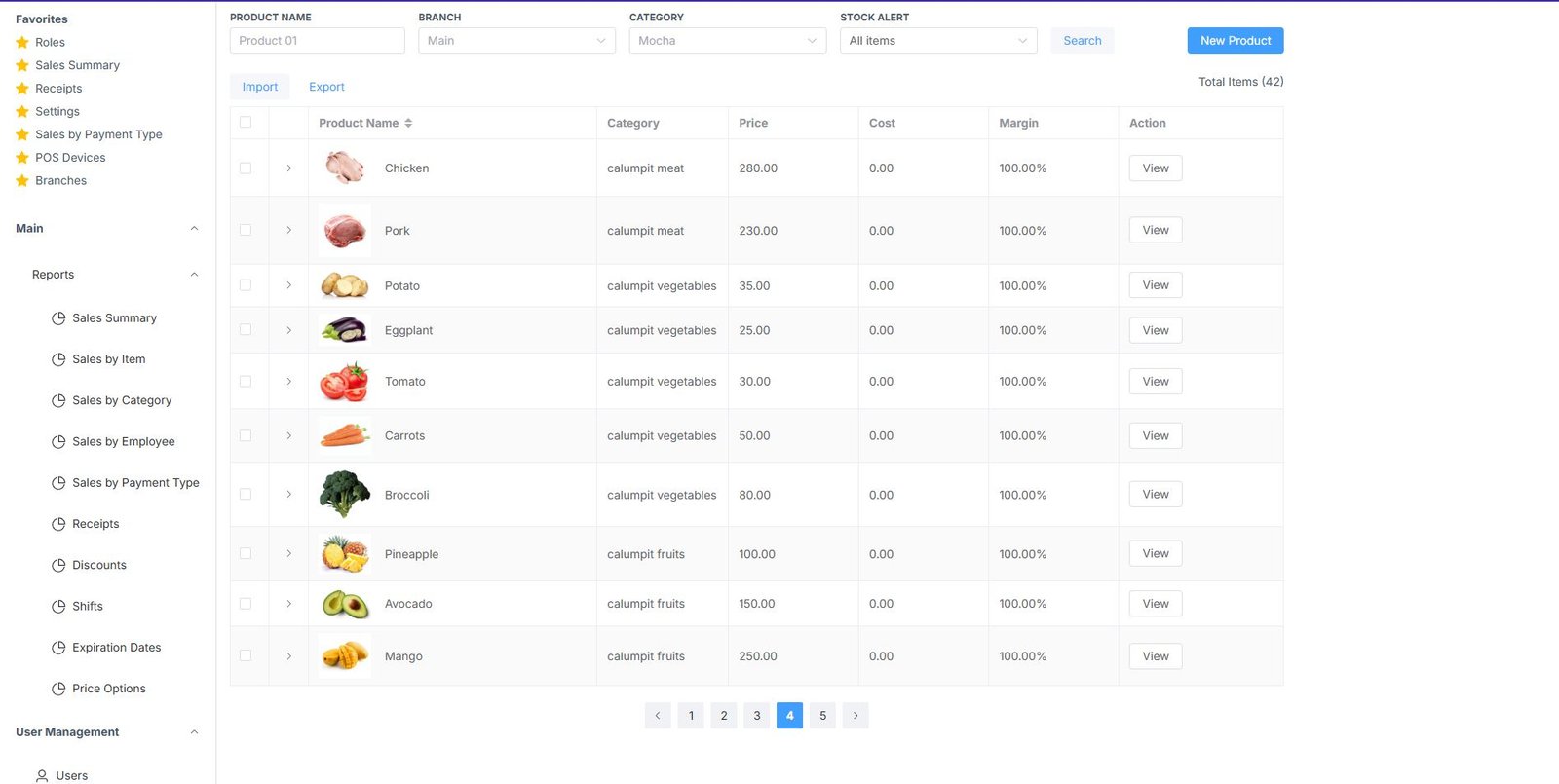Sort the table using Product Name sort arrows

408,123
